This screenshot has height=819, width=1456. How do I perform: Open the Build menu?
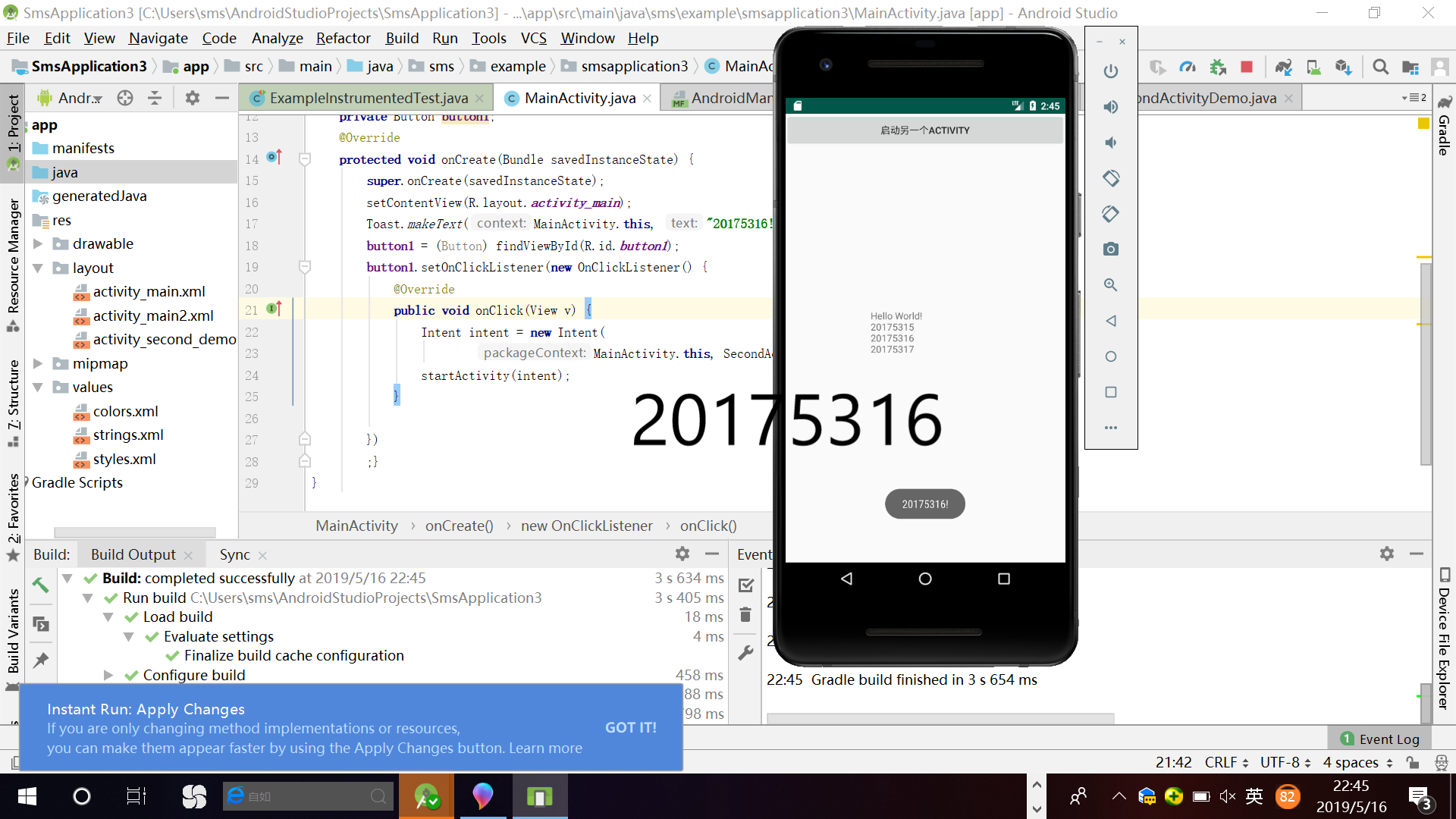click(401, 38)
